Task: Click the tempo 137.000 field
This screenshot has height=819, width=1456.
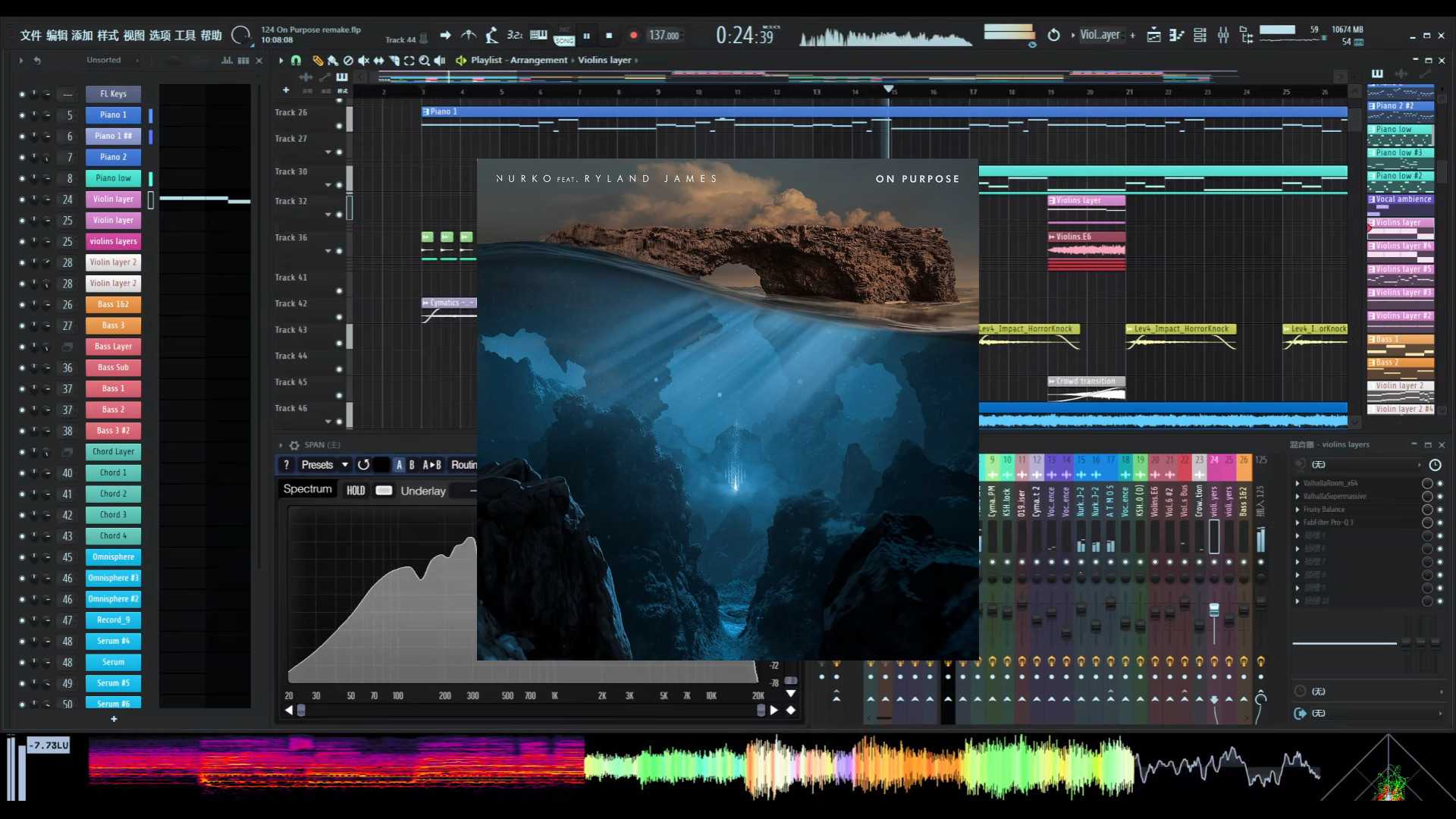Action: tap(664, 35)
